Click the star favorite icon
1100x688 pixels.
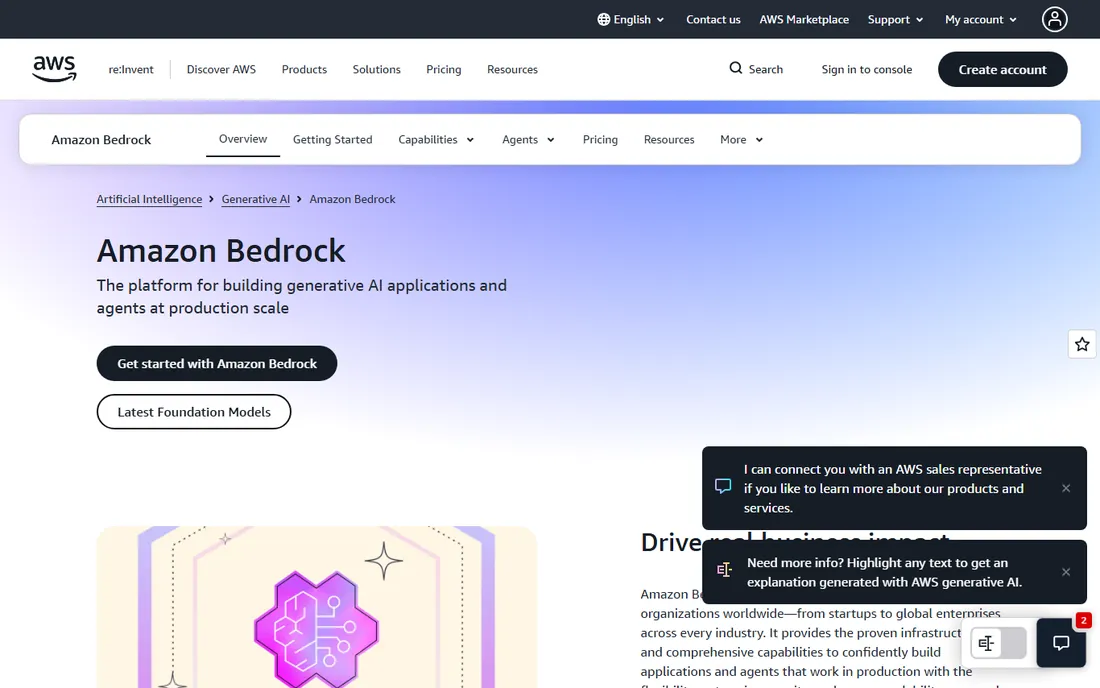coord(1082,344)
